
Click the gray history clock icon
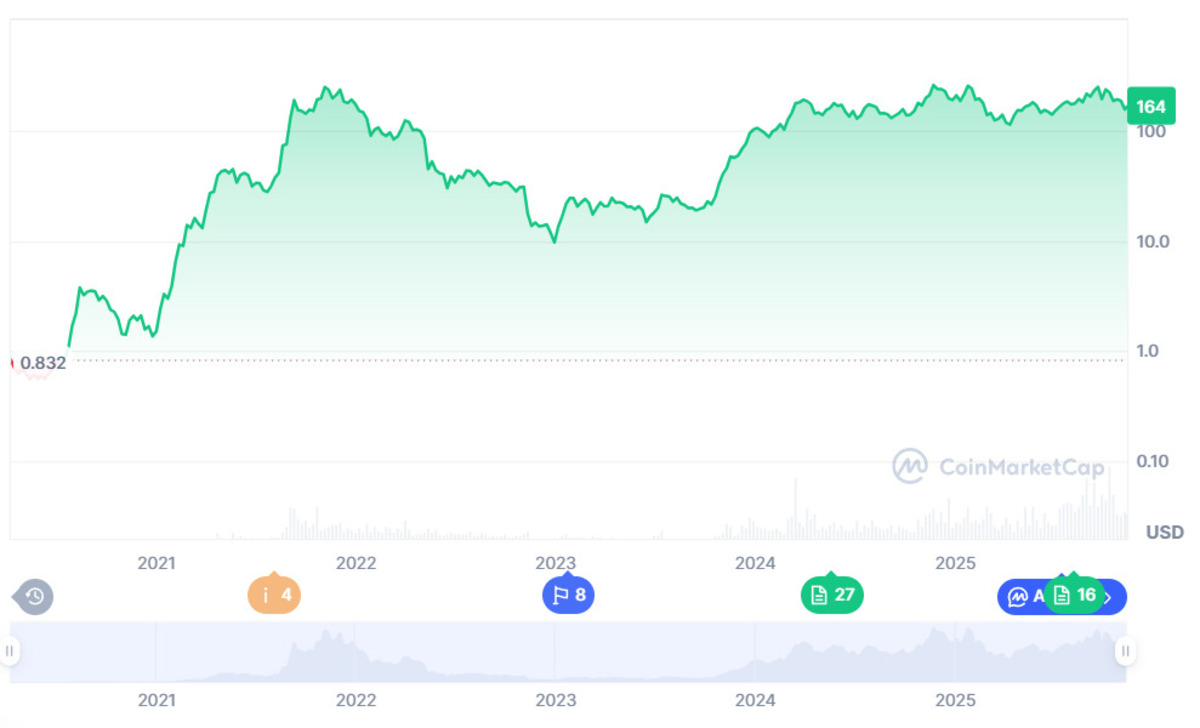34,597
